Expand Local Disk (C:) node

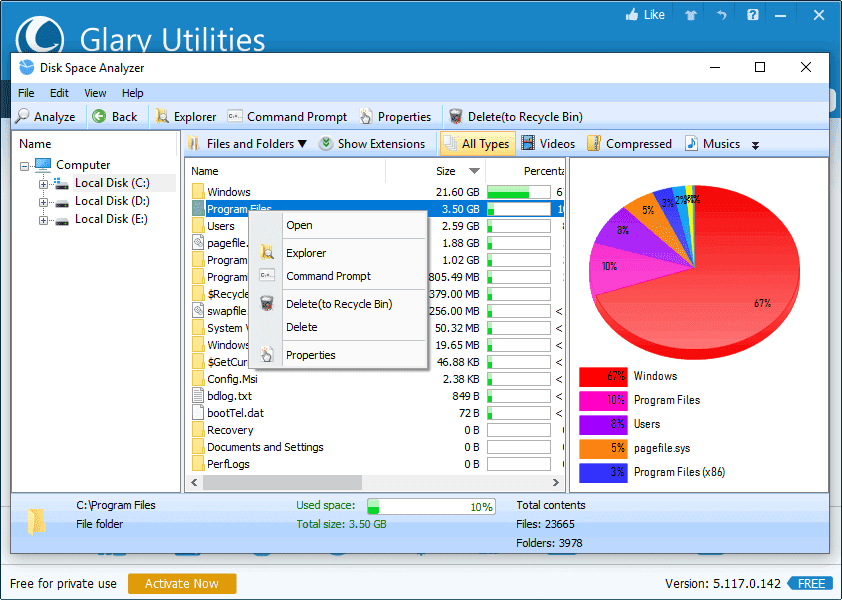43,184
